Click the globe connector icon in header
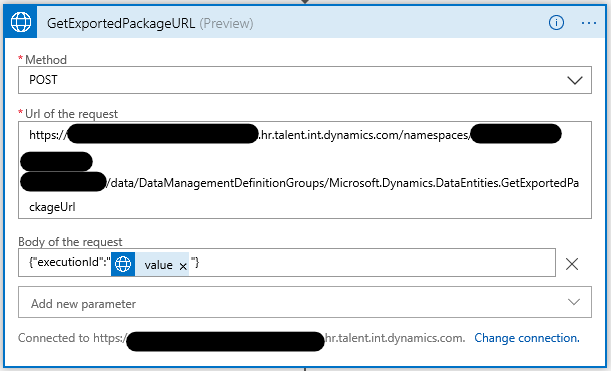This screenshot has height=371, width=611. (21, 22)
